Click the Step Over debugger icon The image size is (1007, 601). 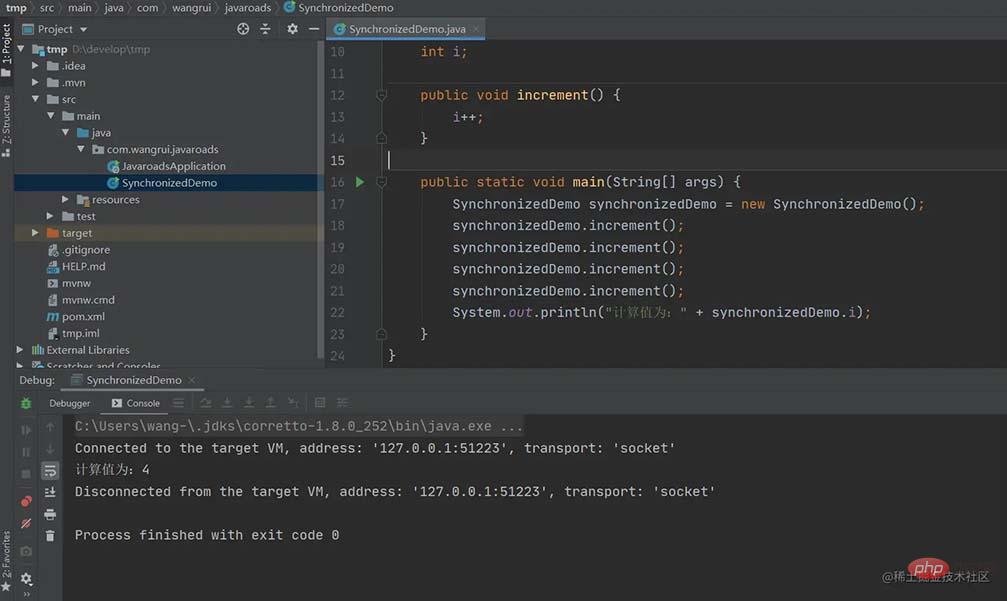(x=206, y=403)
